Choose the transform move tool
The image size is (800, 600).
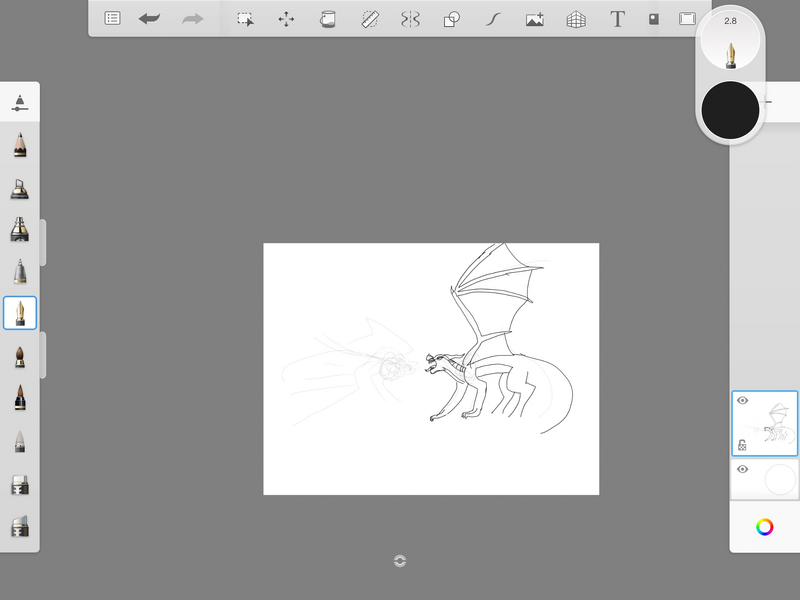[286, 19]
